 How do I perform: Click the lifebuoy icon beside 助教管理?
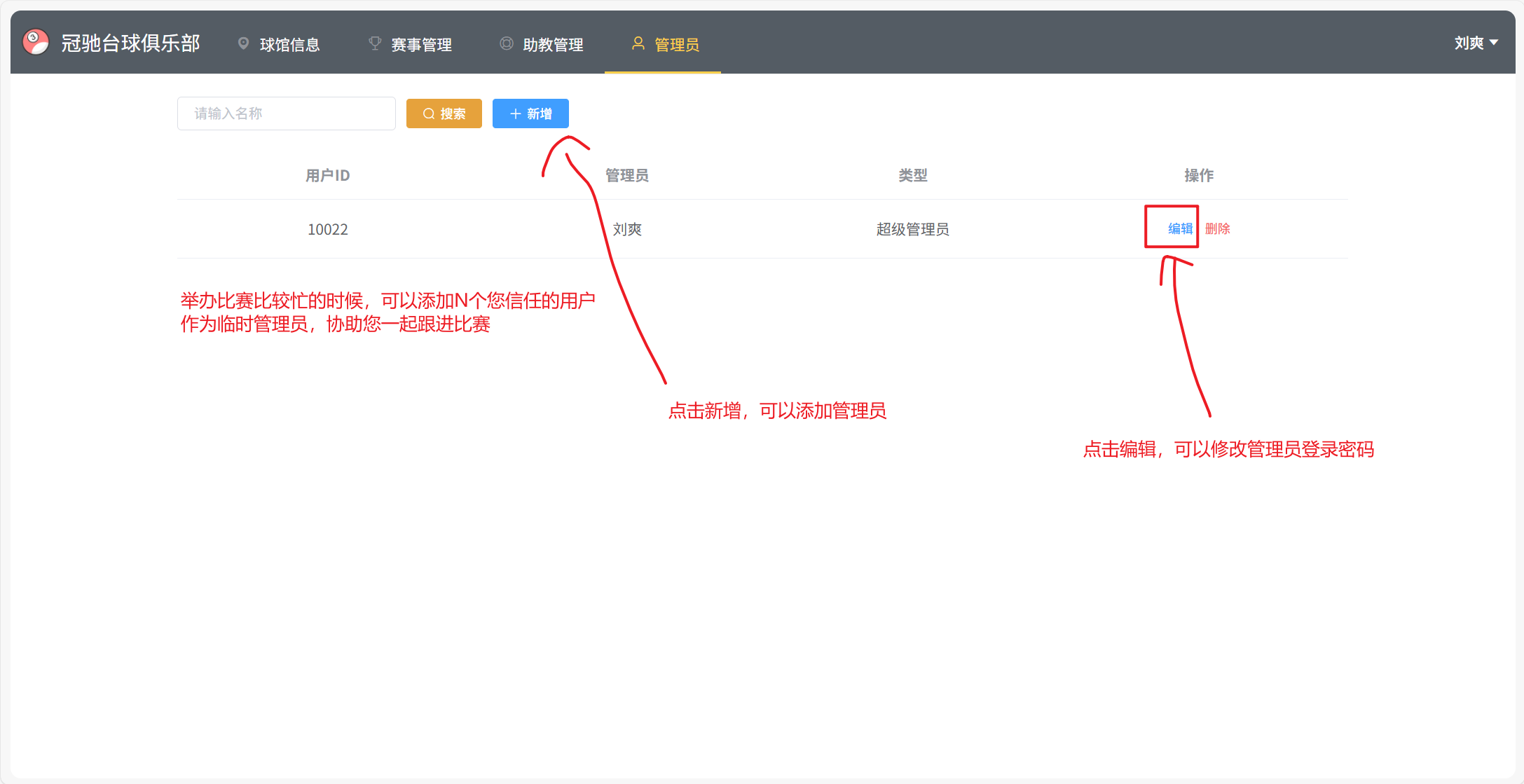(x=506, y=43)
